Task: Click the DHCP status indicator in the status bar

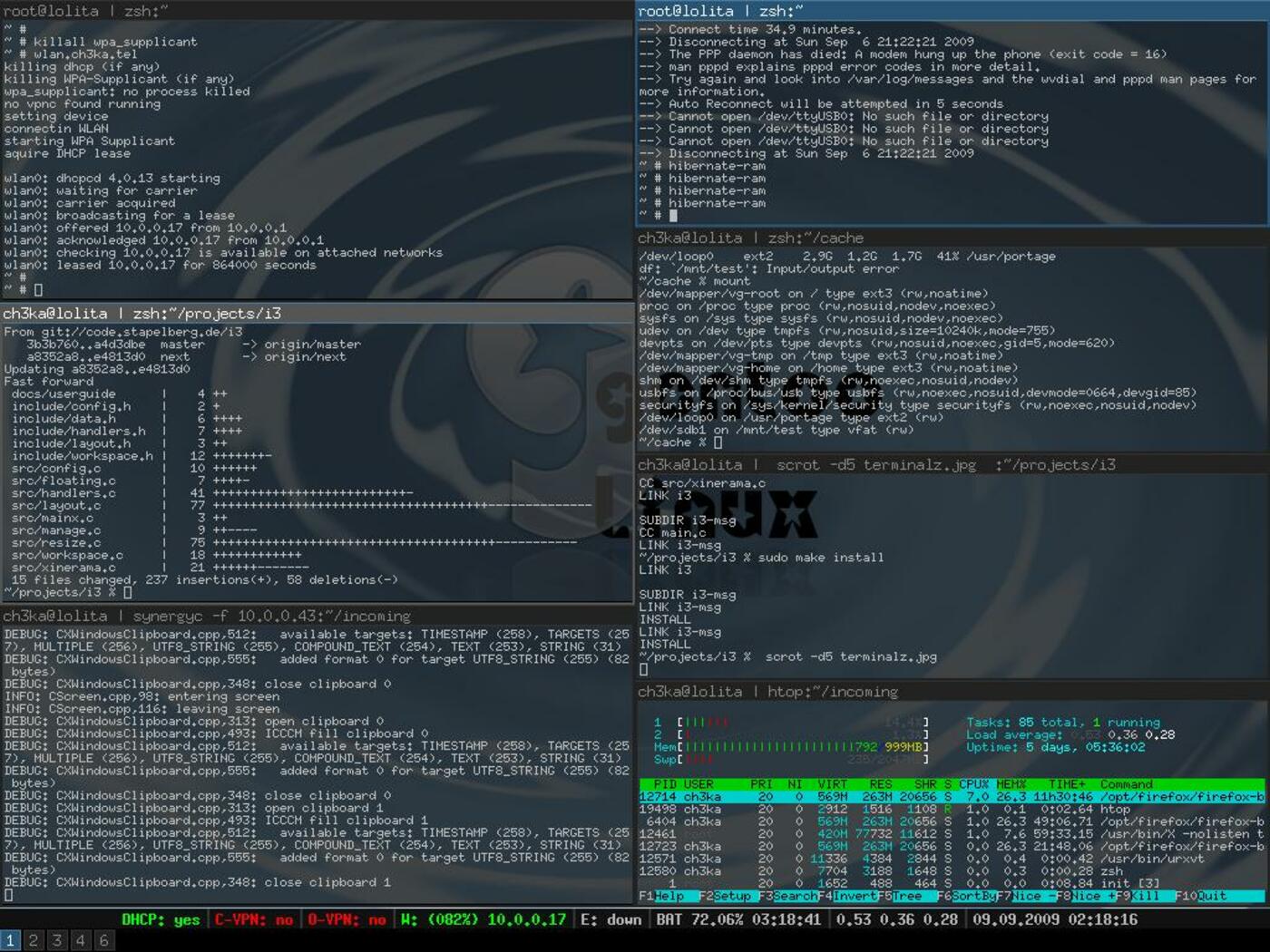Action: point(161,919)
